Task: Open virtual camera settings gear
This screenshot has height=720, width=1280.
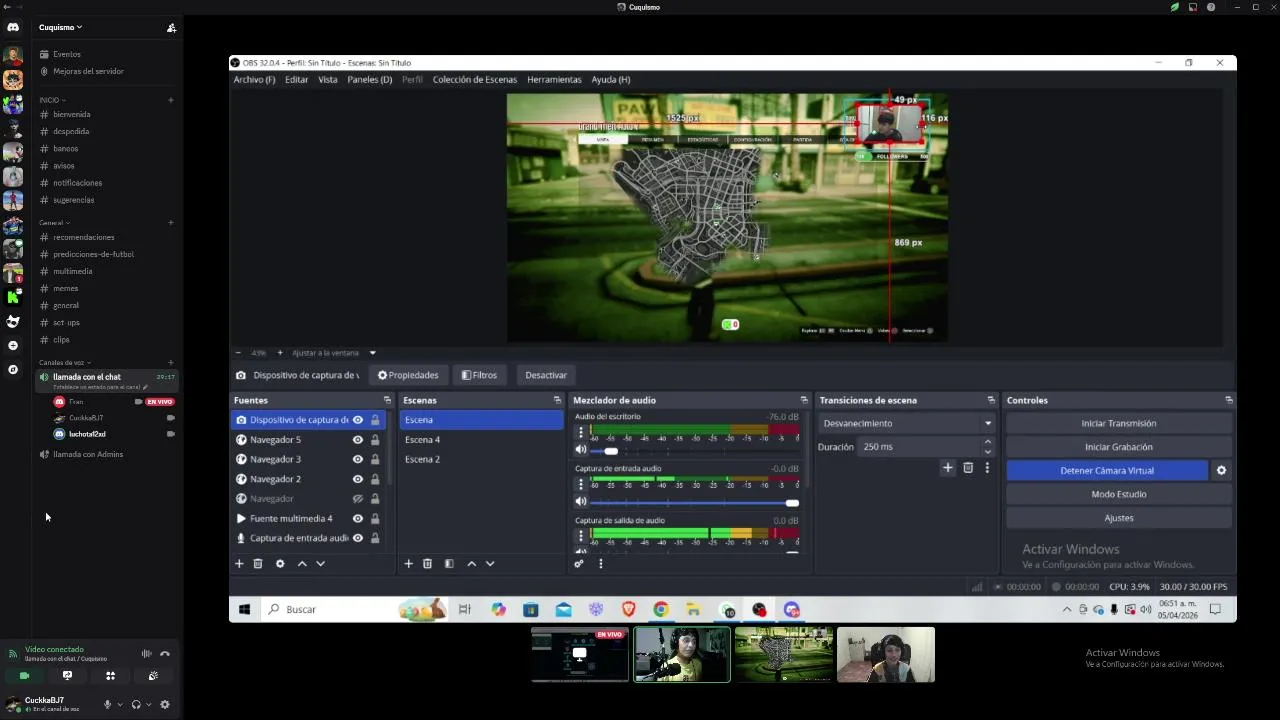Action: pos(1221,470)
